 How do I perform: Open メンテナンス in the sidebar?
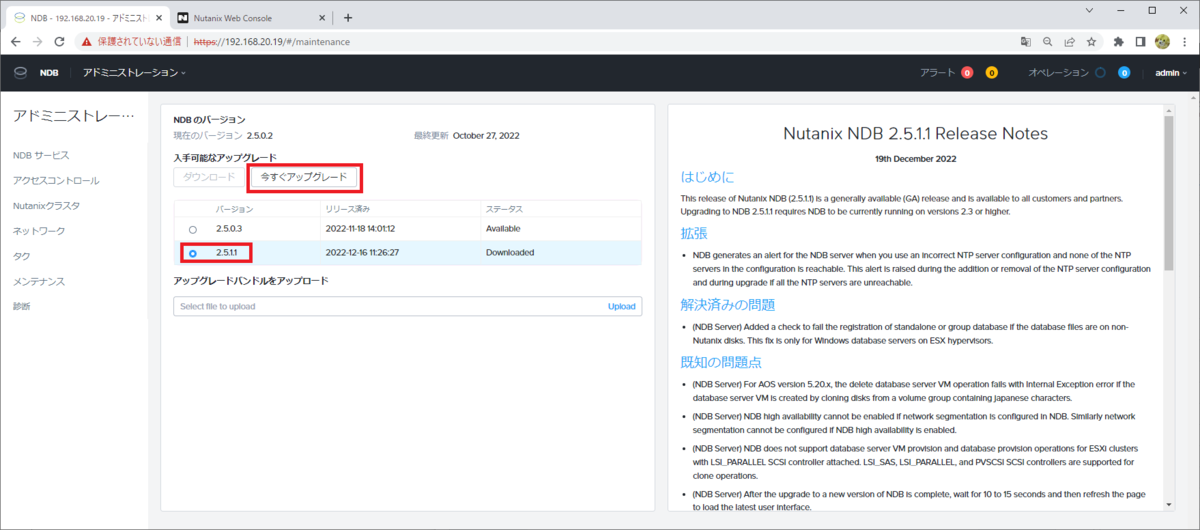(39, 281)
